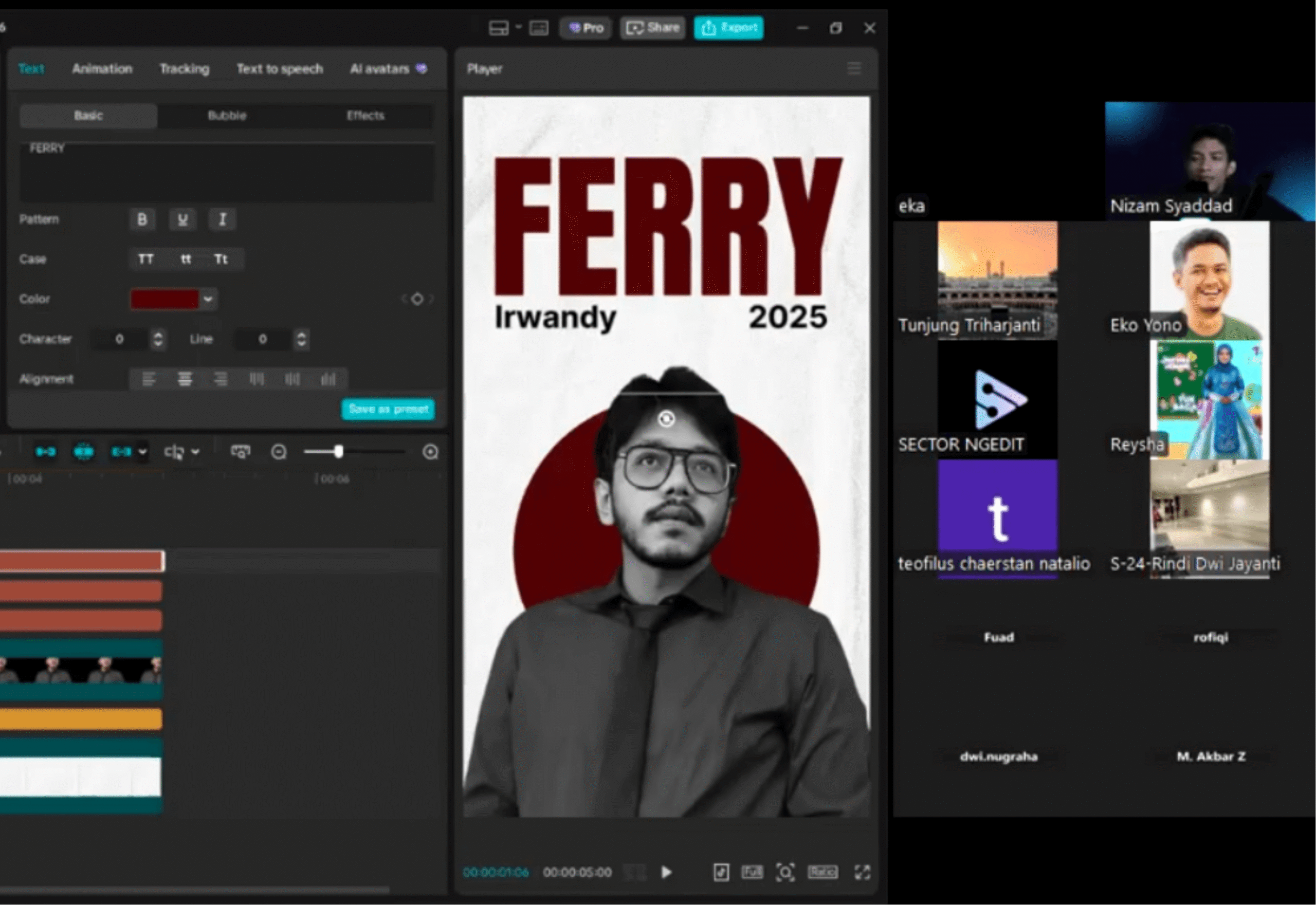This screenshot has width=1316, height=905.
Task: Open the preview axis monitor icon
Action: (241, 452)
